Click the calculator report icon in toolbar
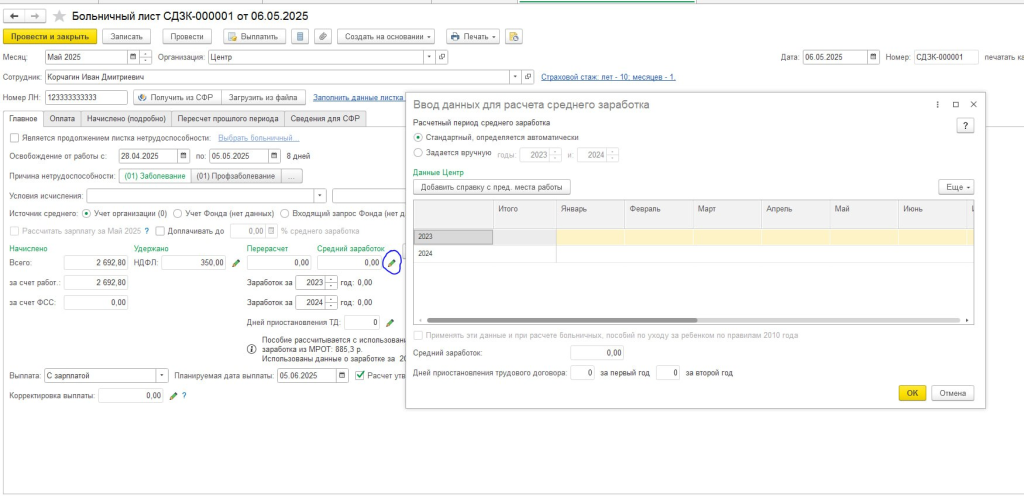Image resolution: width=1024 pixels, height=496 pixels. (x=300, y=37)
